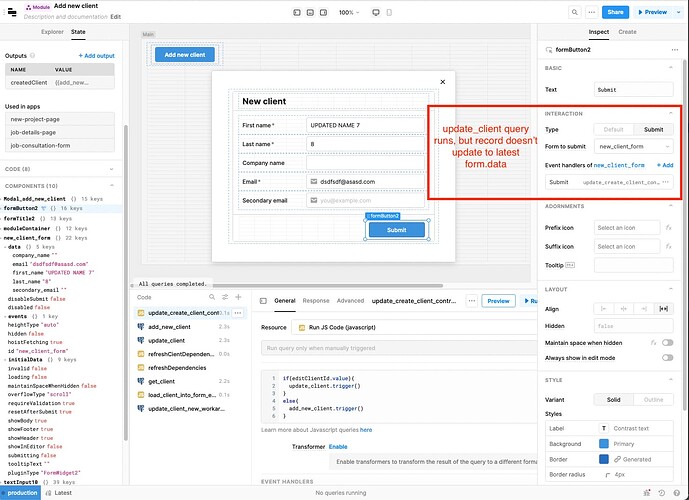Open the top bar more options menu
Viewport: 689px width, 500px height.
[x=592, y=12]
